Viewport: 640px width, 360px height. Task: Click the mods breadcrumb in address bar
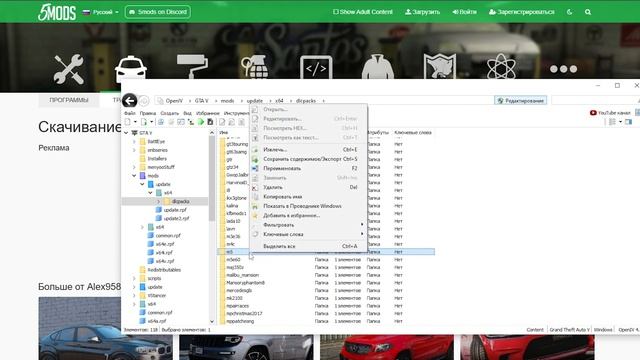tap(227, 100)
